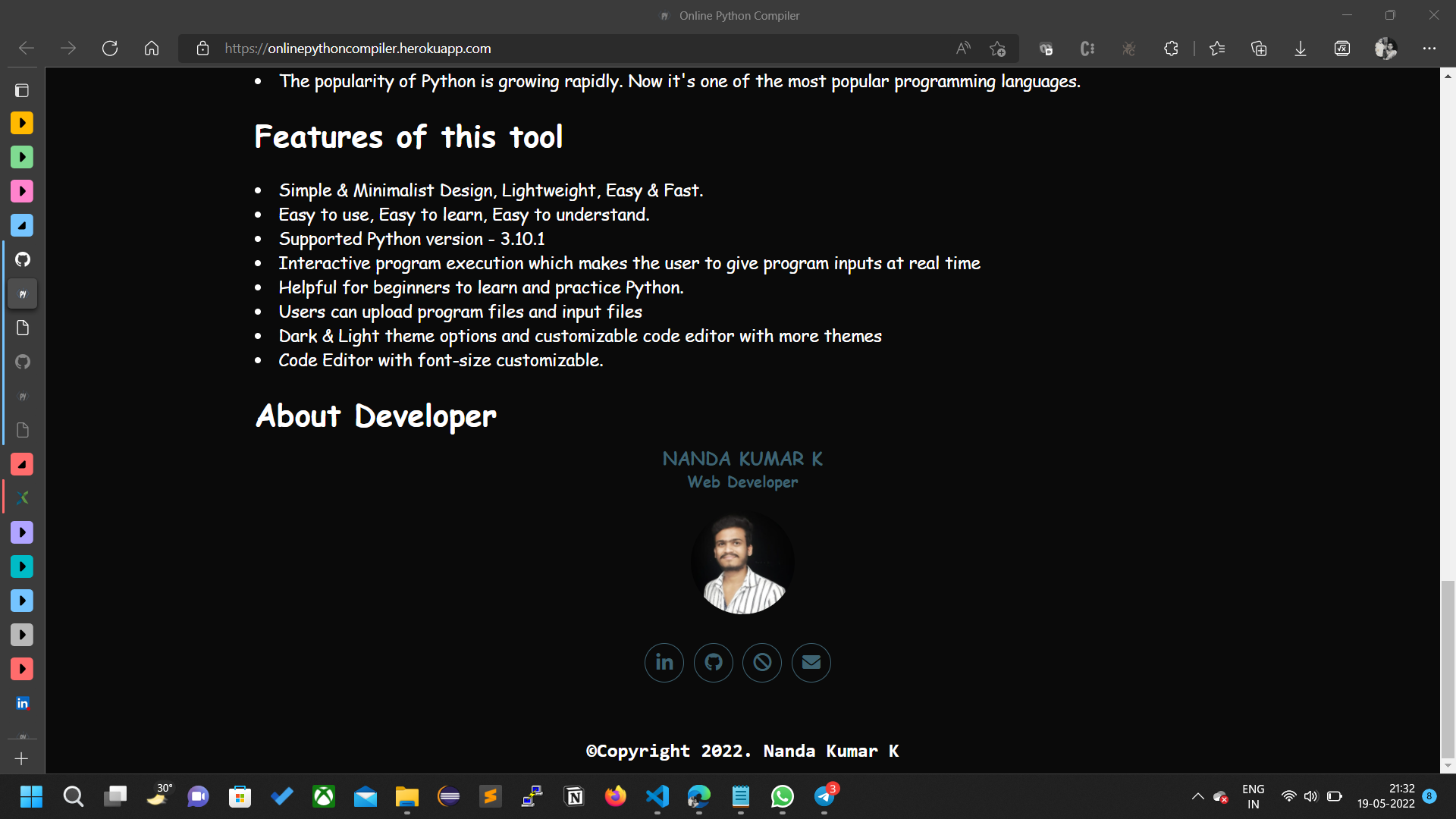Launch Visual Studio Code from taskbar

pyautogui.click(x=657, y=797)
